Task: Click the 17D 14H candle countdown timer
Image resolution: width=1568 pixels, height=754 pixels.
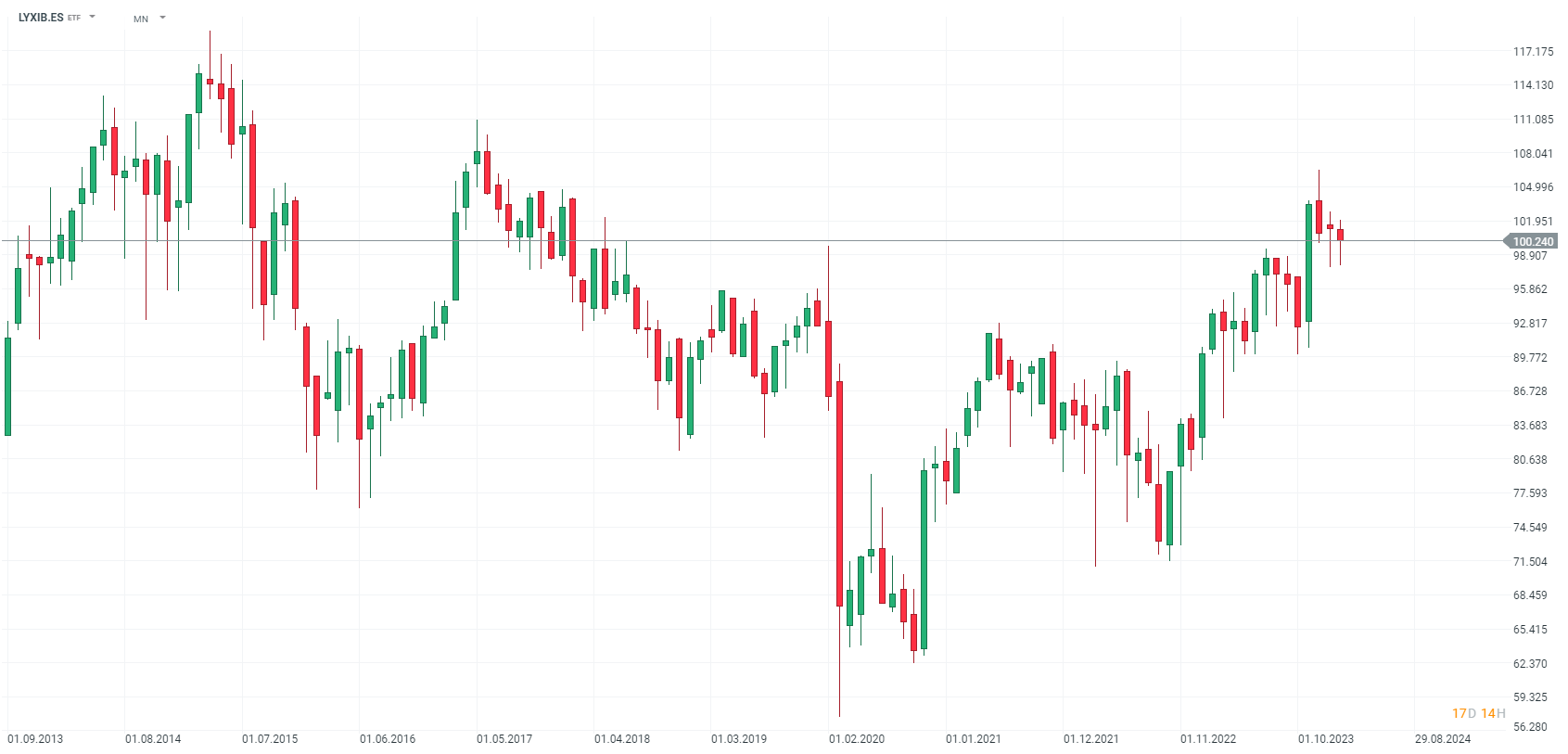Action: 1478,713
